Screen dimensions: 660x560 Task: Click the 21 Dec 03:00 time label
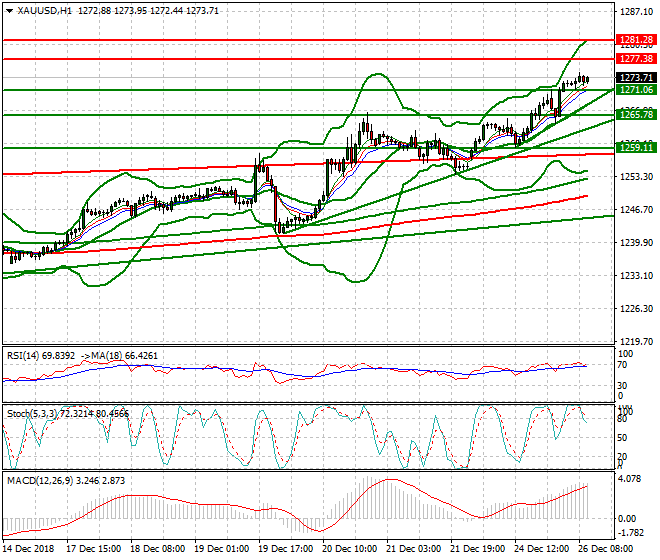click(x=413, y=549)
